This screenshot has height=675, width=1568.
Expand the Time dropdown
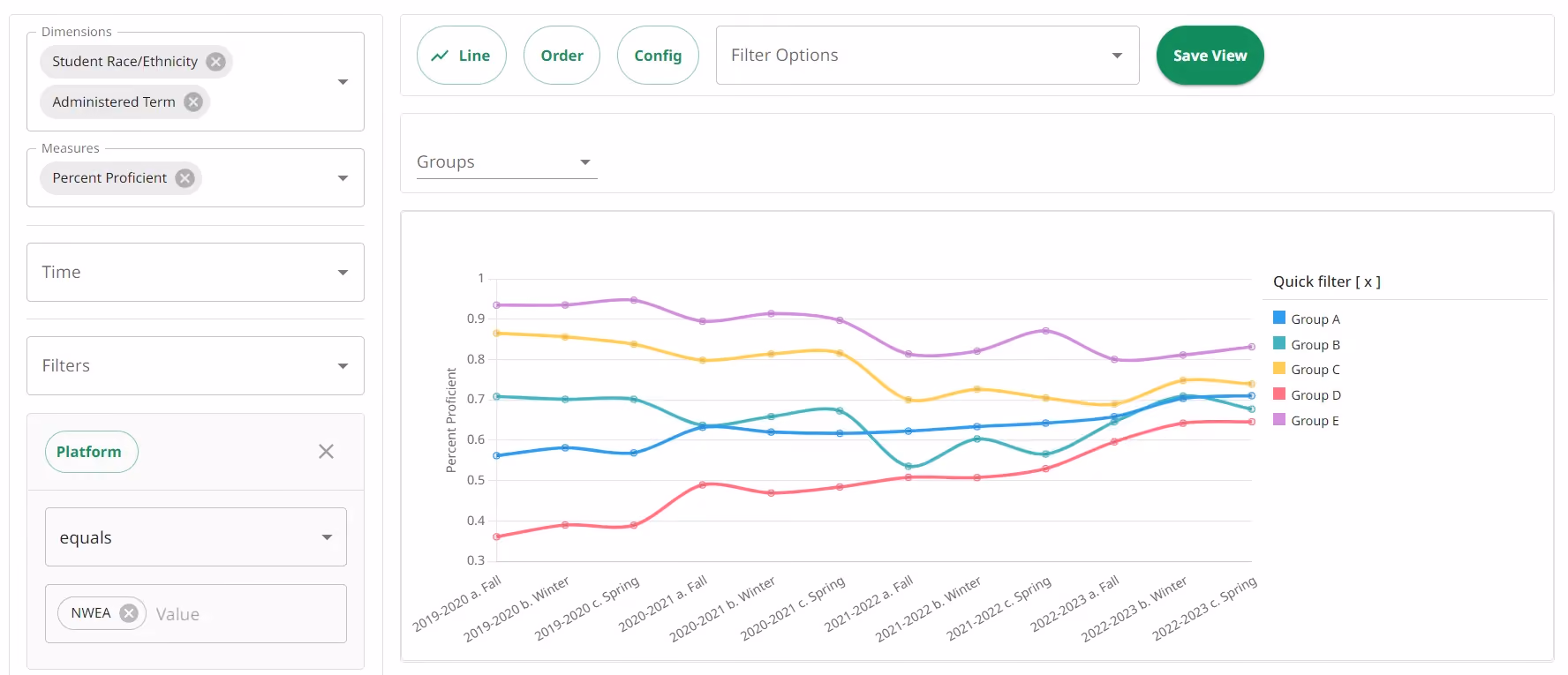click(x=195, y=272)
